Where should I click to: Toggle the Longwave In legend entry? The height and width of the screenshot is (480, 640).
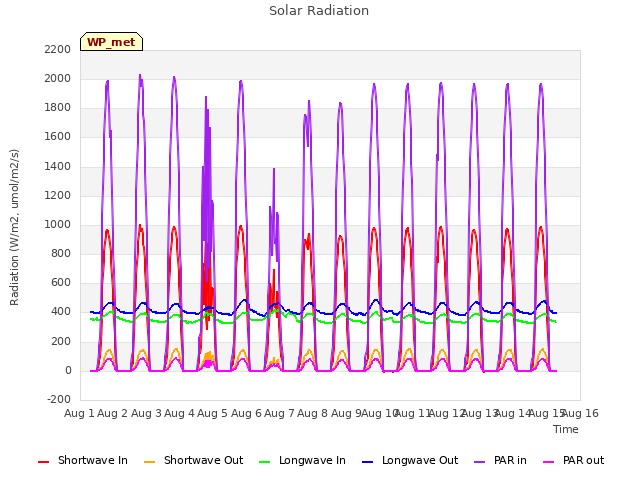click(x=302, y=460)
